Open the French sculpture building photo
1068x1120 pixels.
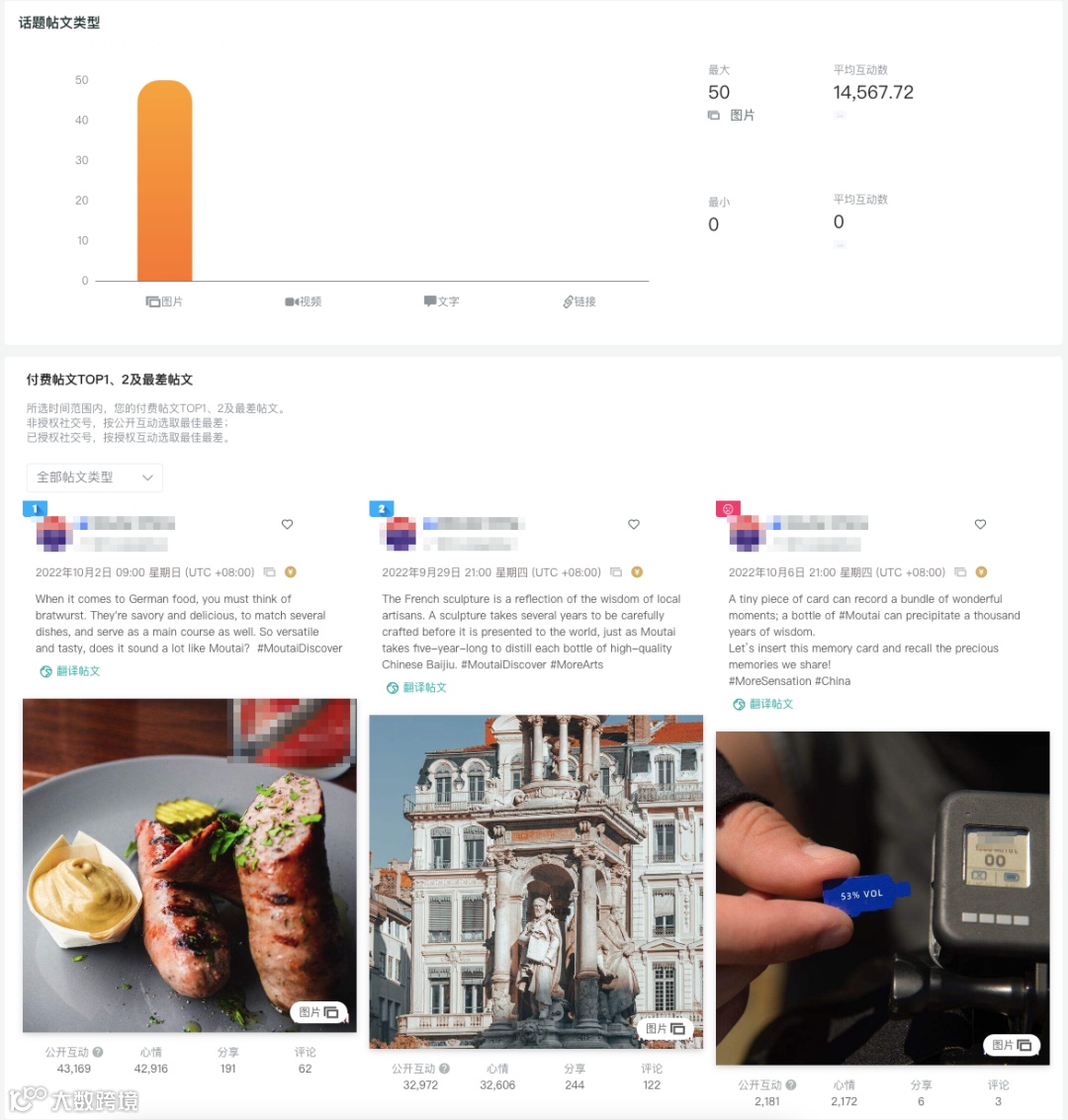click(536, 882)
